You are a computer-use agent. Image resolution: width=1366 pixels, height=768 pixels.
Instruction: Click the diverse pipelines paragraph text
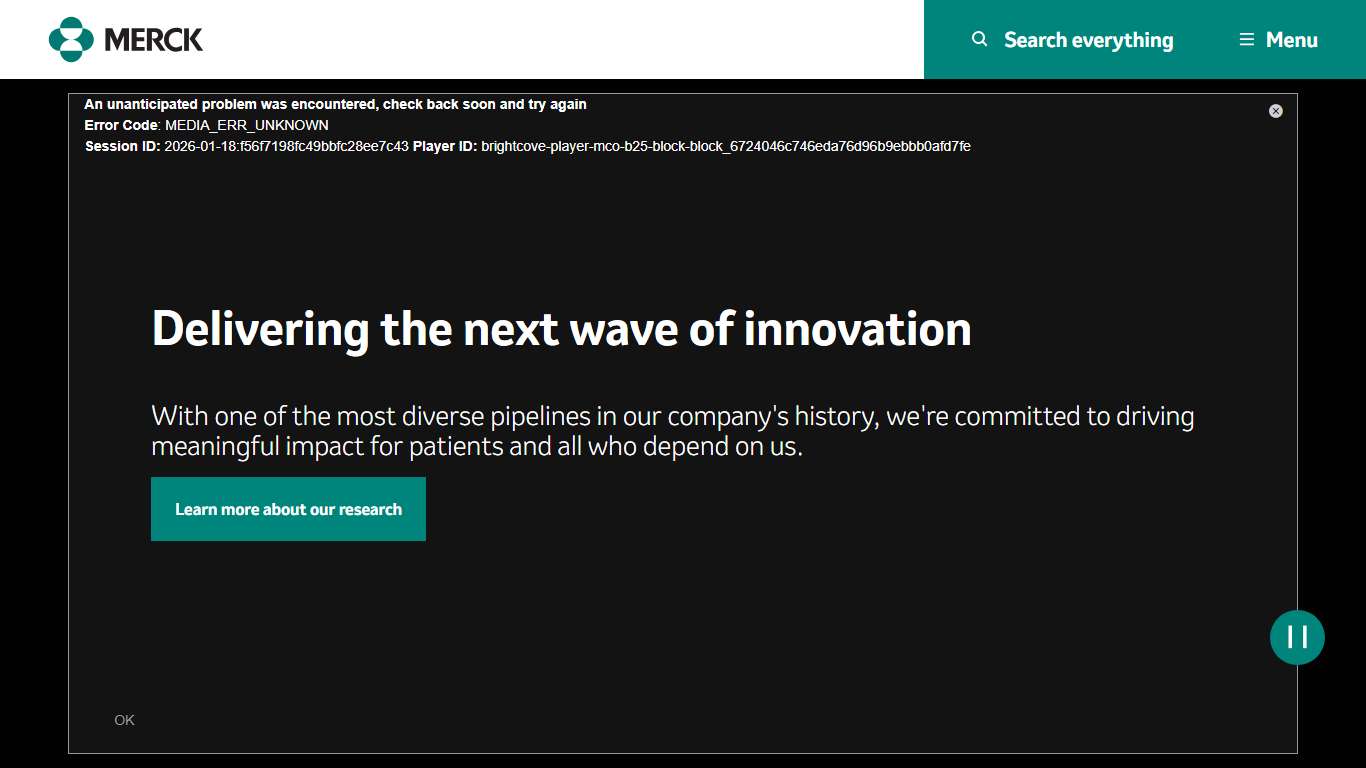click(672, 431)
